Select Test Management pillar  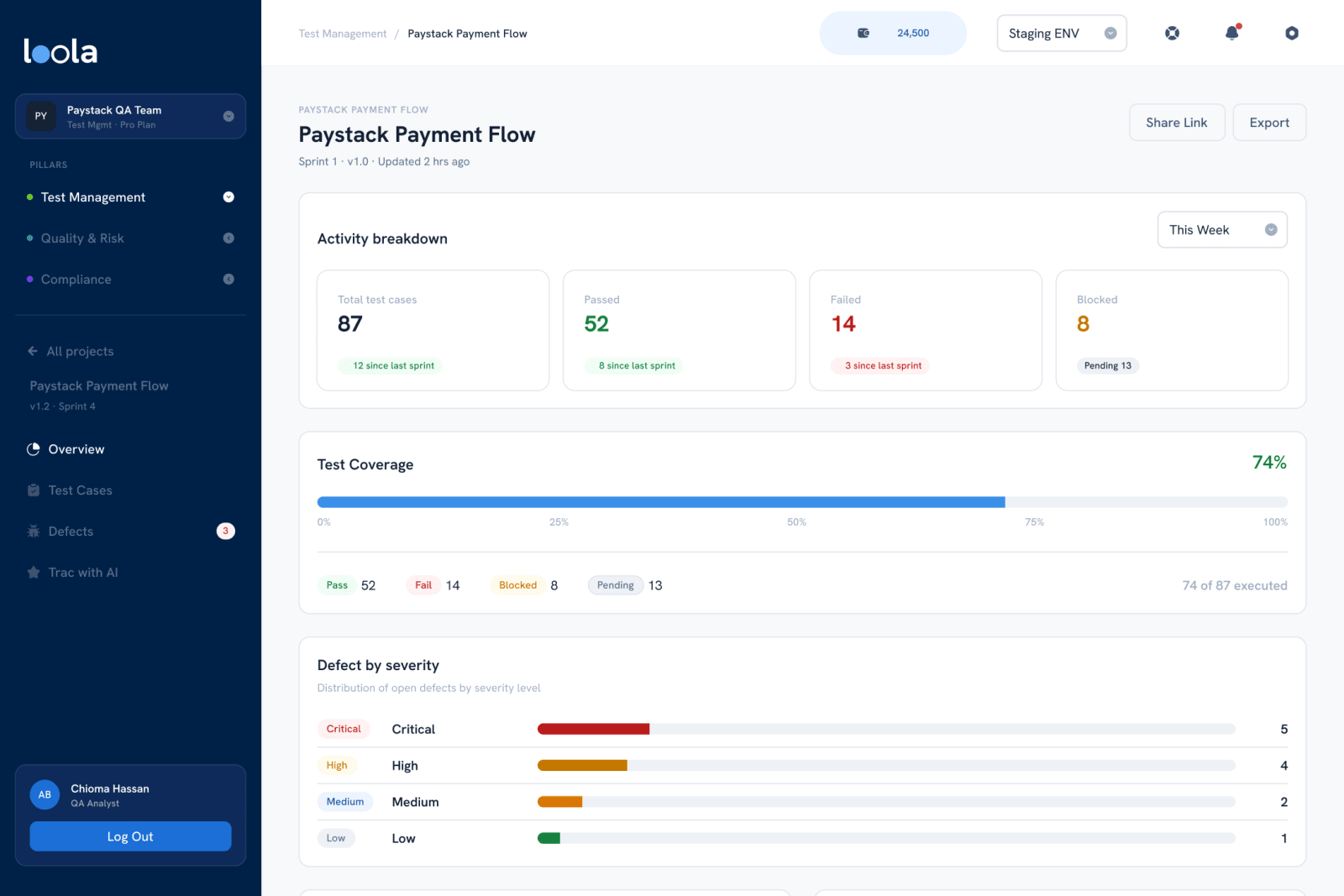[x=130, y=197]
